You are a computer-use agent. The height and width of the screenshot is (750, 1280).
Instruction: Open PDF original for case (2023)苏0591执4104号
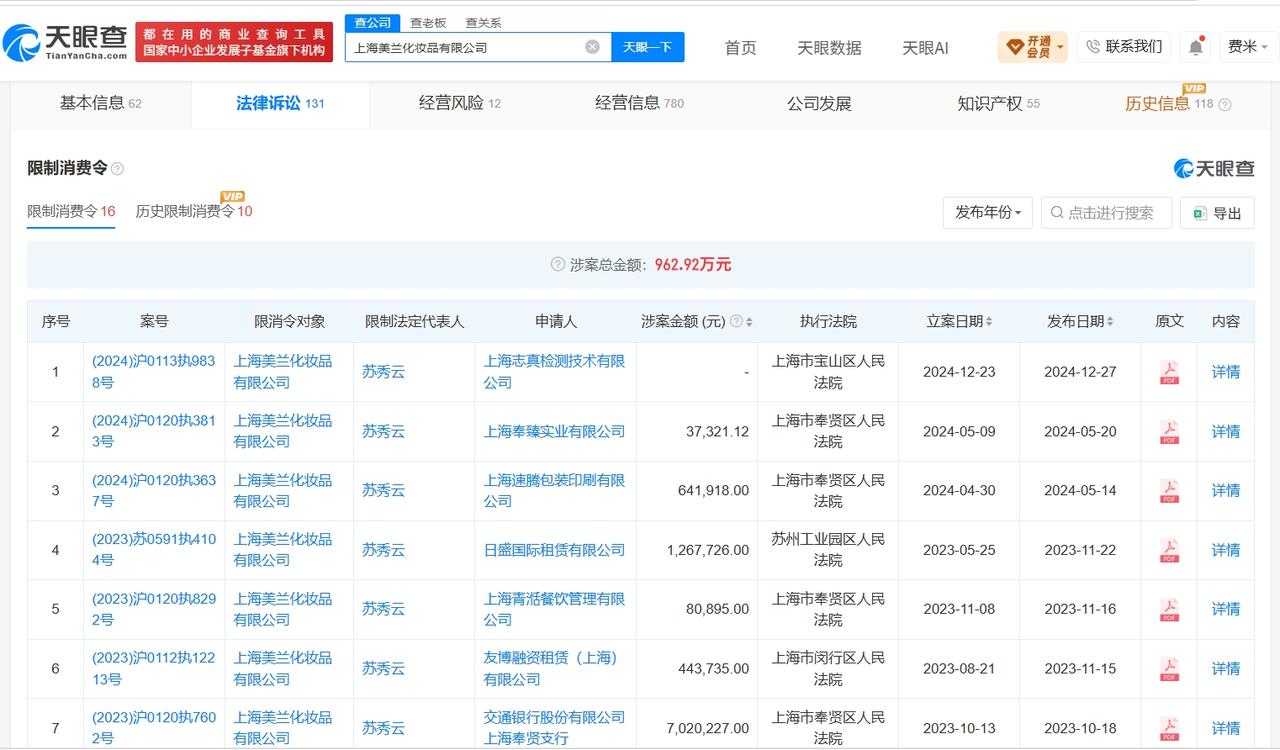point(1169,550)
